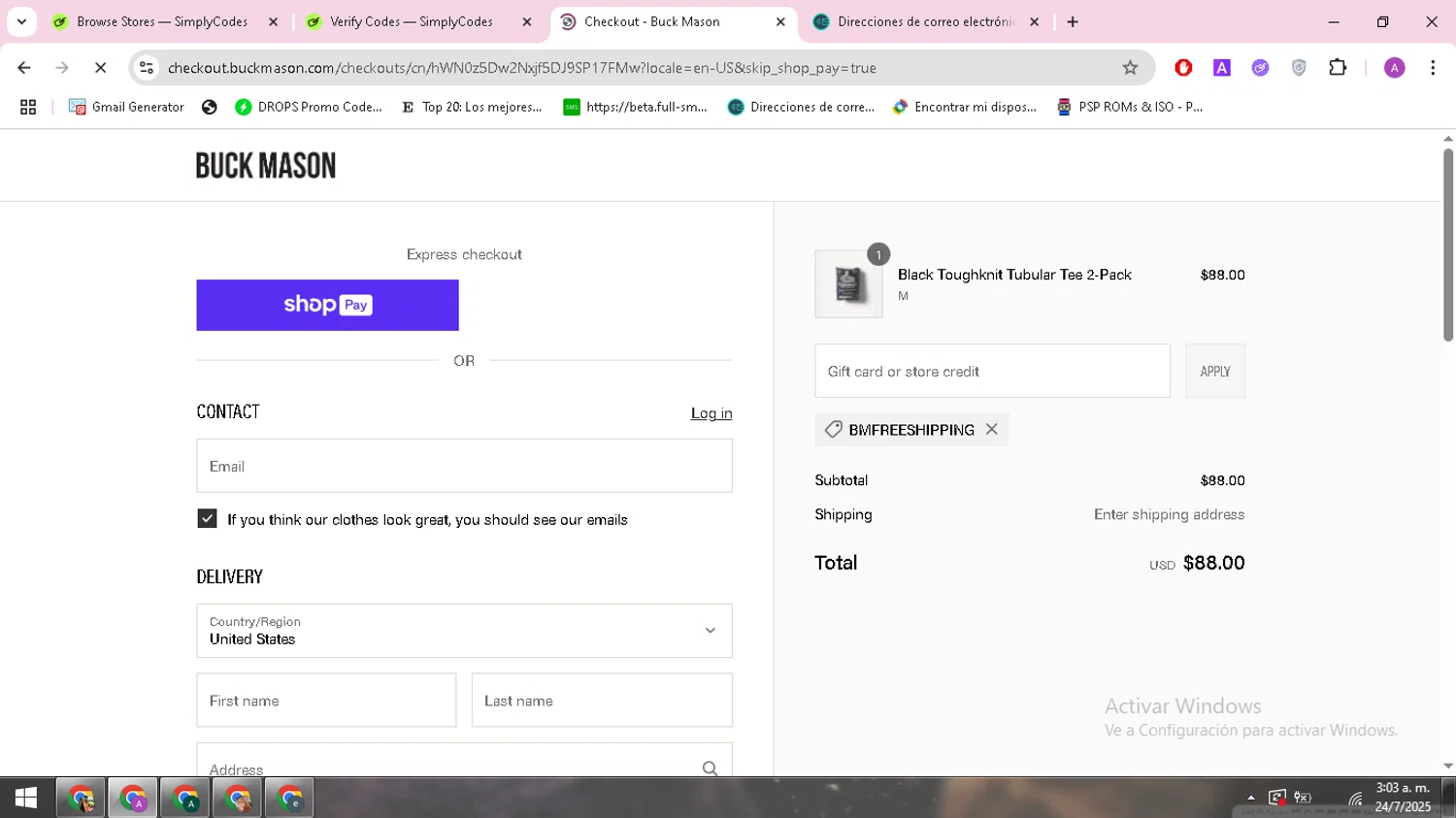The image size is (1456, 818).
Task: Stop loading the page
Action: [100, 68]
